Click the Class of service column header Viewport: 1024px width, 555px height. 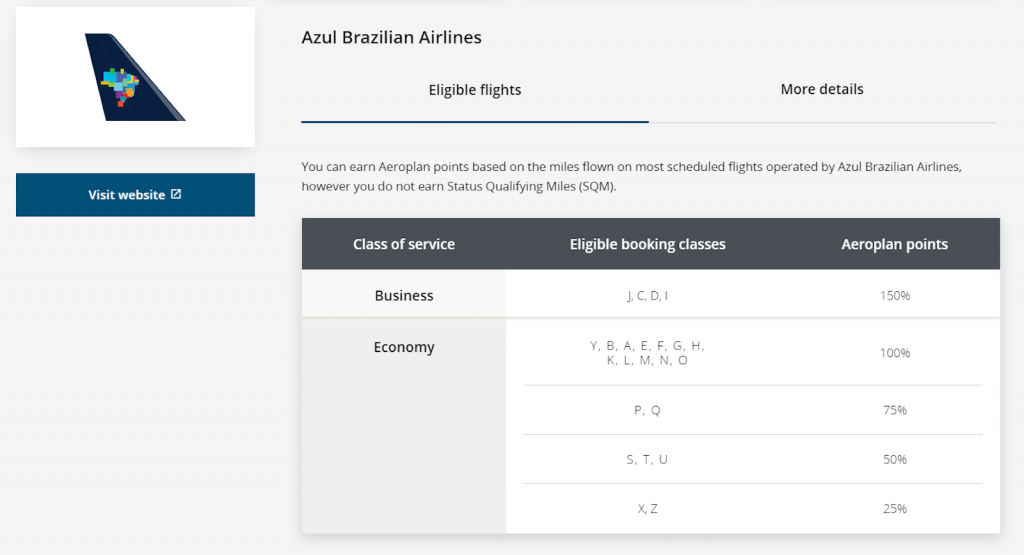pos(404,244)
